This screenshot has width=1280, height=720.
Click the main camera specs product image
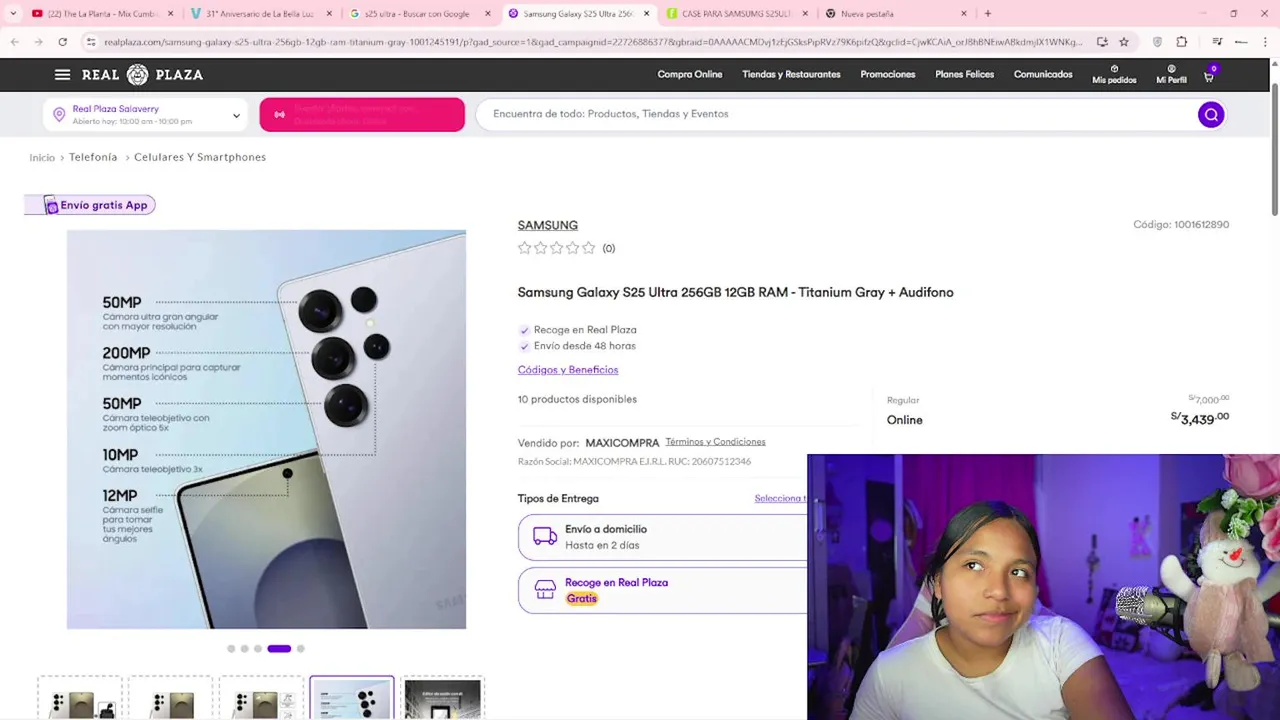coord(266,430)
